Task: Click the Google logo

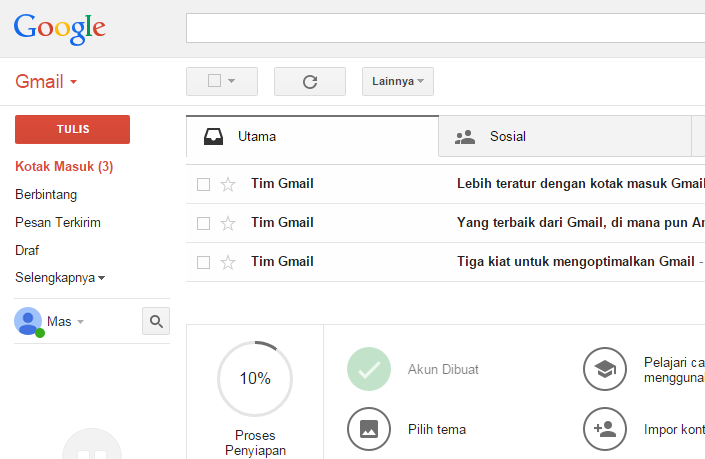Action: pos(59,29)
